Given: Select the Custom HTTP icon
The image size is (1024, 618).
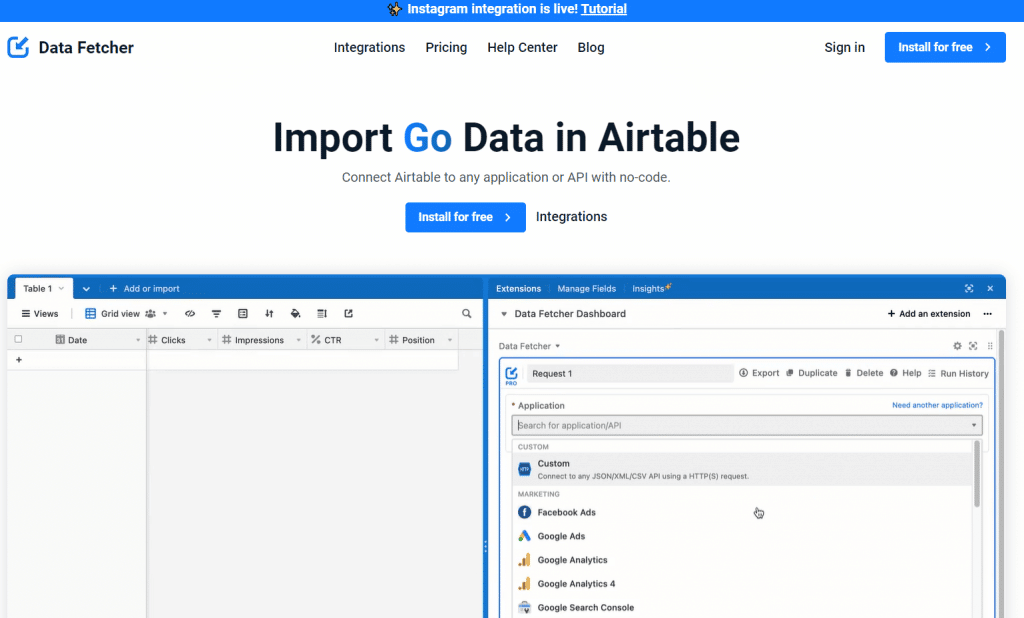Looking at the screenshot, I should 524,469.
